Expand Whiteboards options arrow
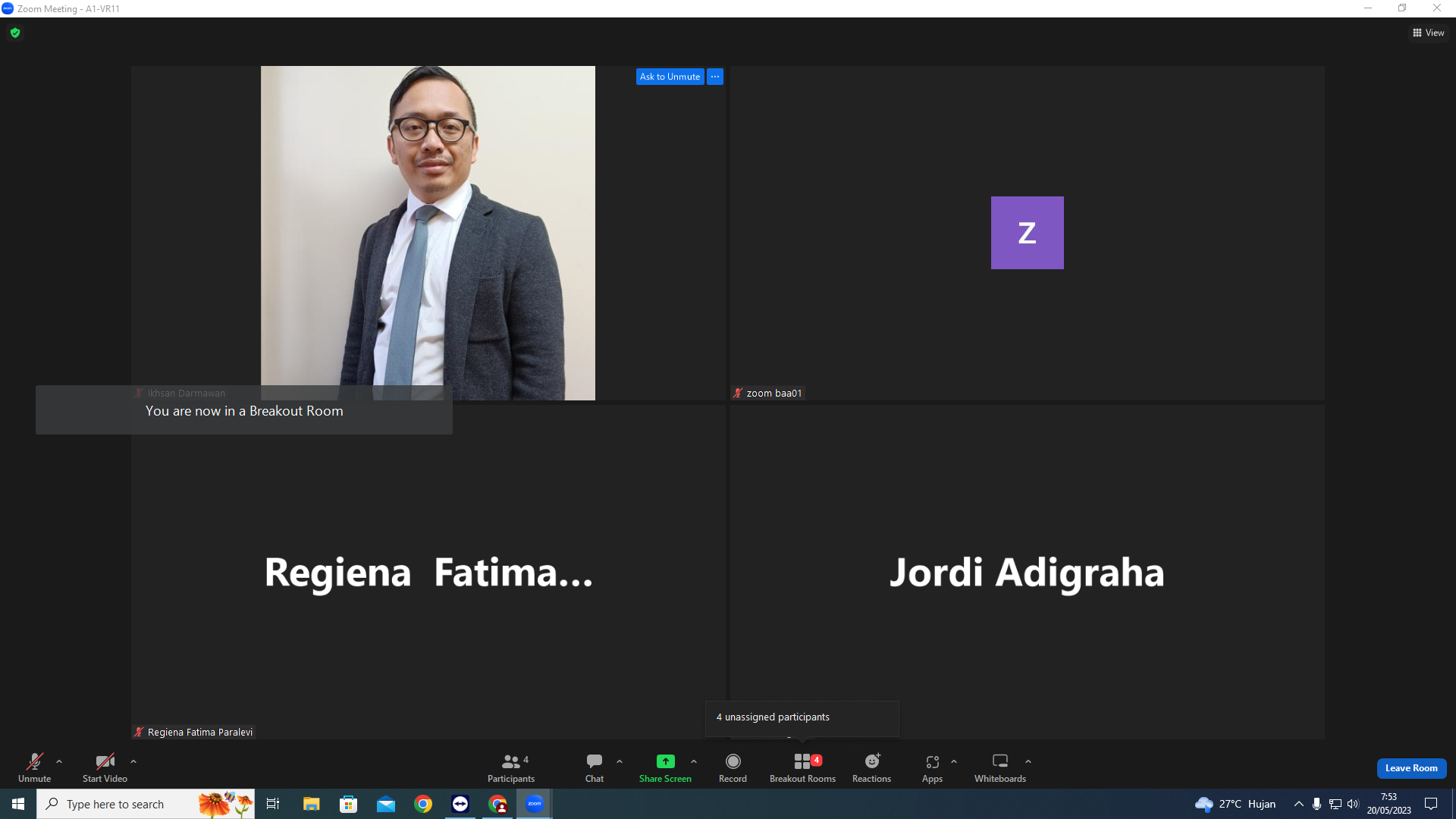The image size is (1456, 819). (1028, 761)
